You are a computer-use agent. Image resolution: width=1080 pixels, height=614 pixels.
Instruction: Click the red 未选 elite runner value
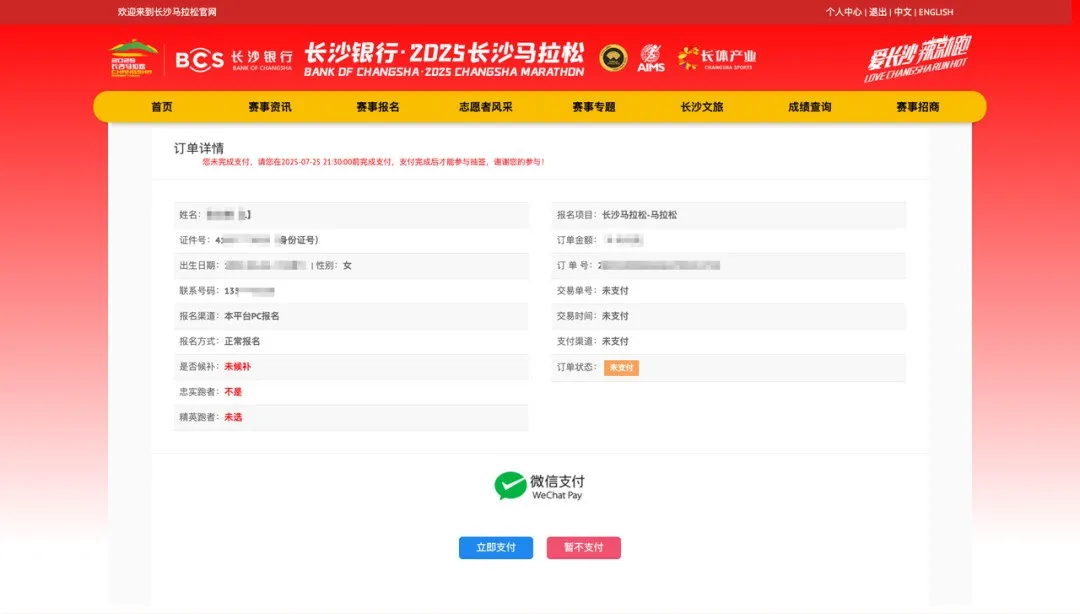tap(233, 417)
